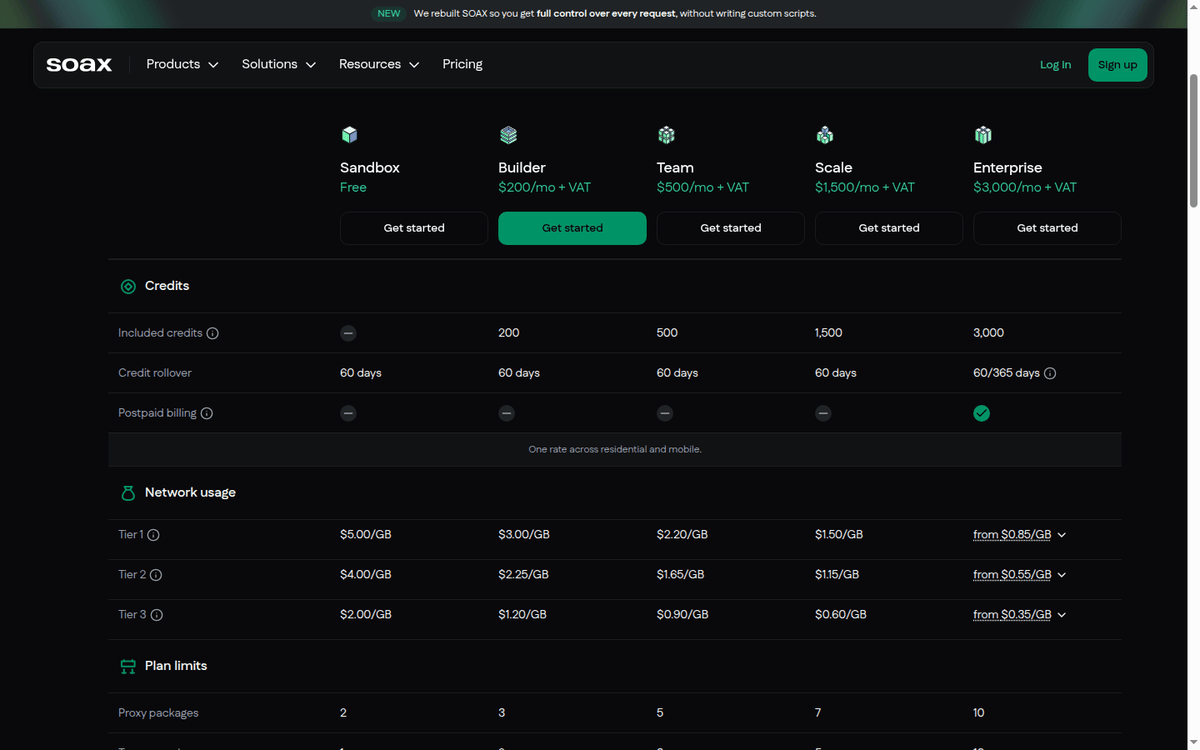Click the Included credits info icon
This screenshot has width=1200, height=750.
[212, 333]
